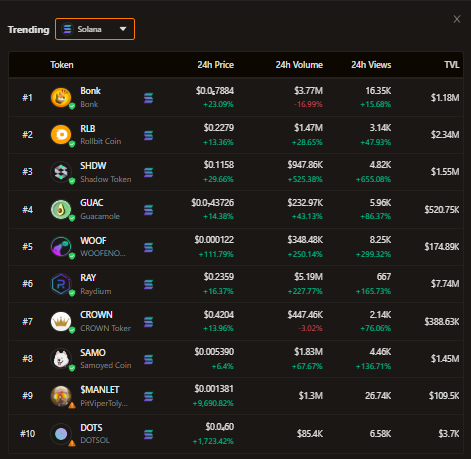Click the Trending heading
Screen dimensions: 471x459
point(28,30)
